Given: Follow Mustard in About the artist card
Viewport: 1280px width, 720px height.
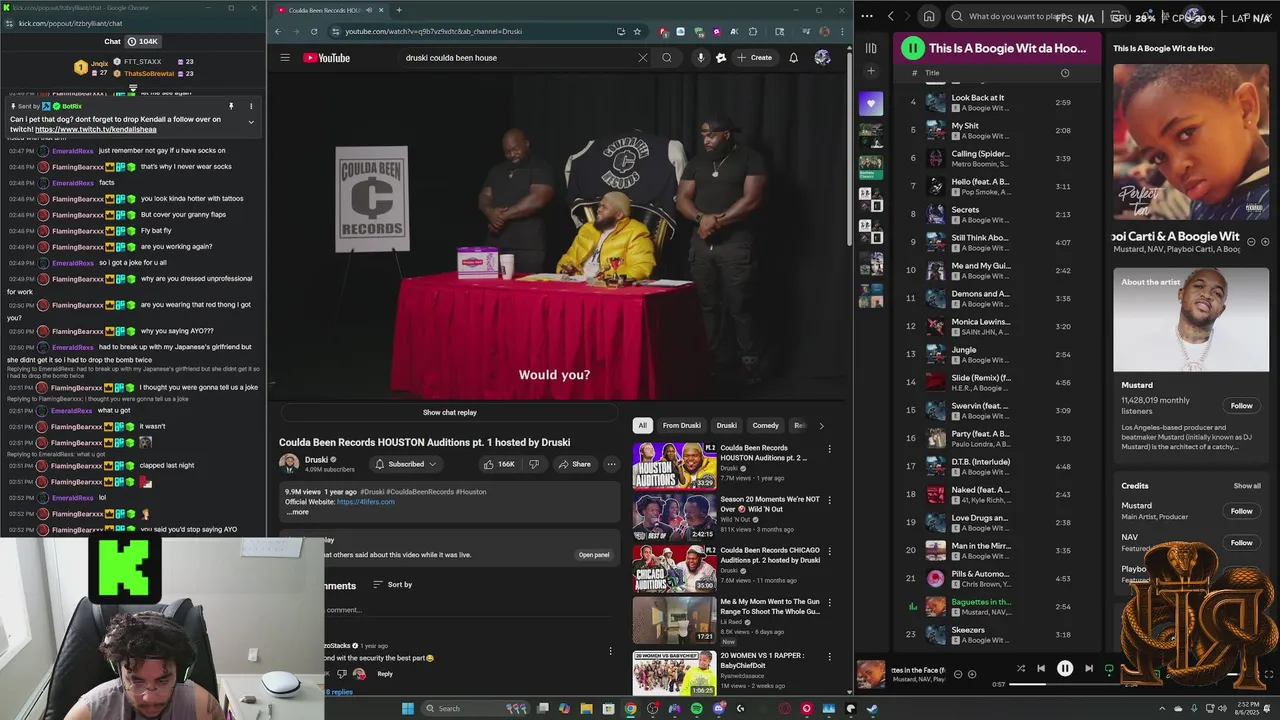Looking at the screenshot, I should [x=1241, y=406].
